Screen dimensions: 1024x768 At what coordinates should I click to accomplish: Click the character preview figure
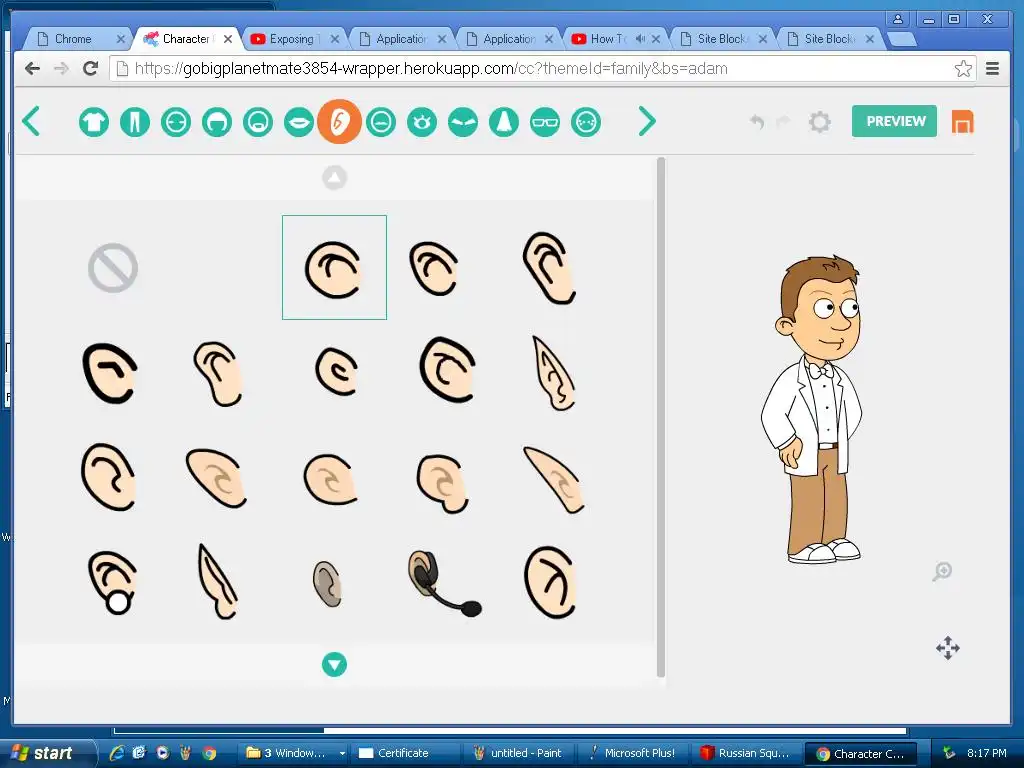click(x=812, y=409)
